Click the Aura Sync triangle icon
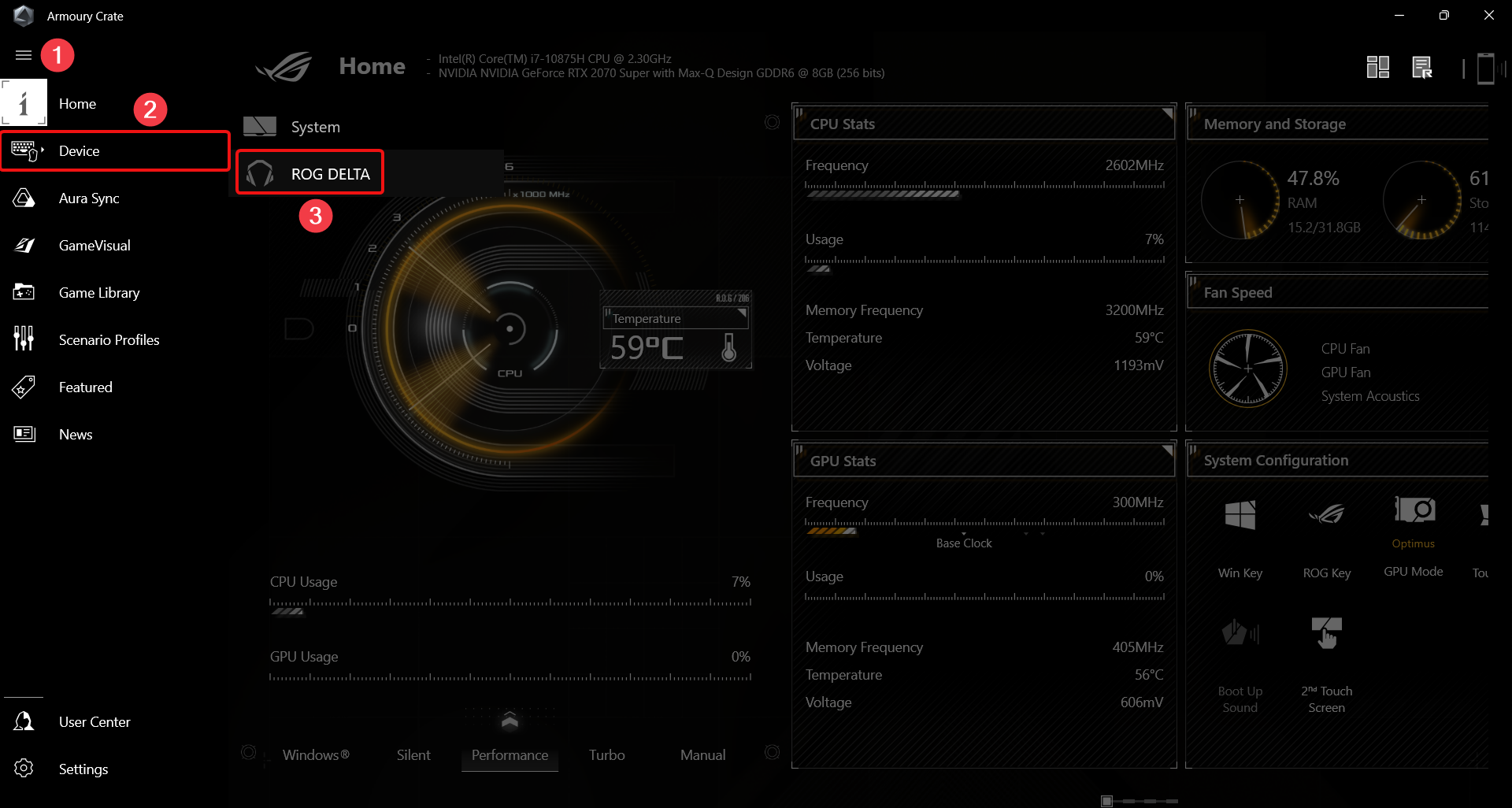Viewport: 1512px width, 808px height. point(24,198)
